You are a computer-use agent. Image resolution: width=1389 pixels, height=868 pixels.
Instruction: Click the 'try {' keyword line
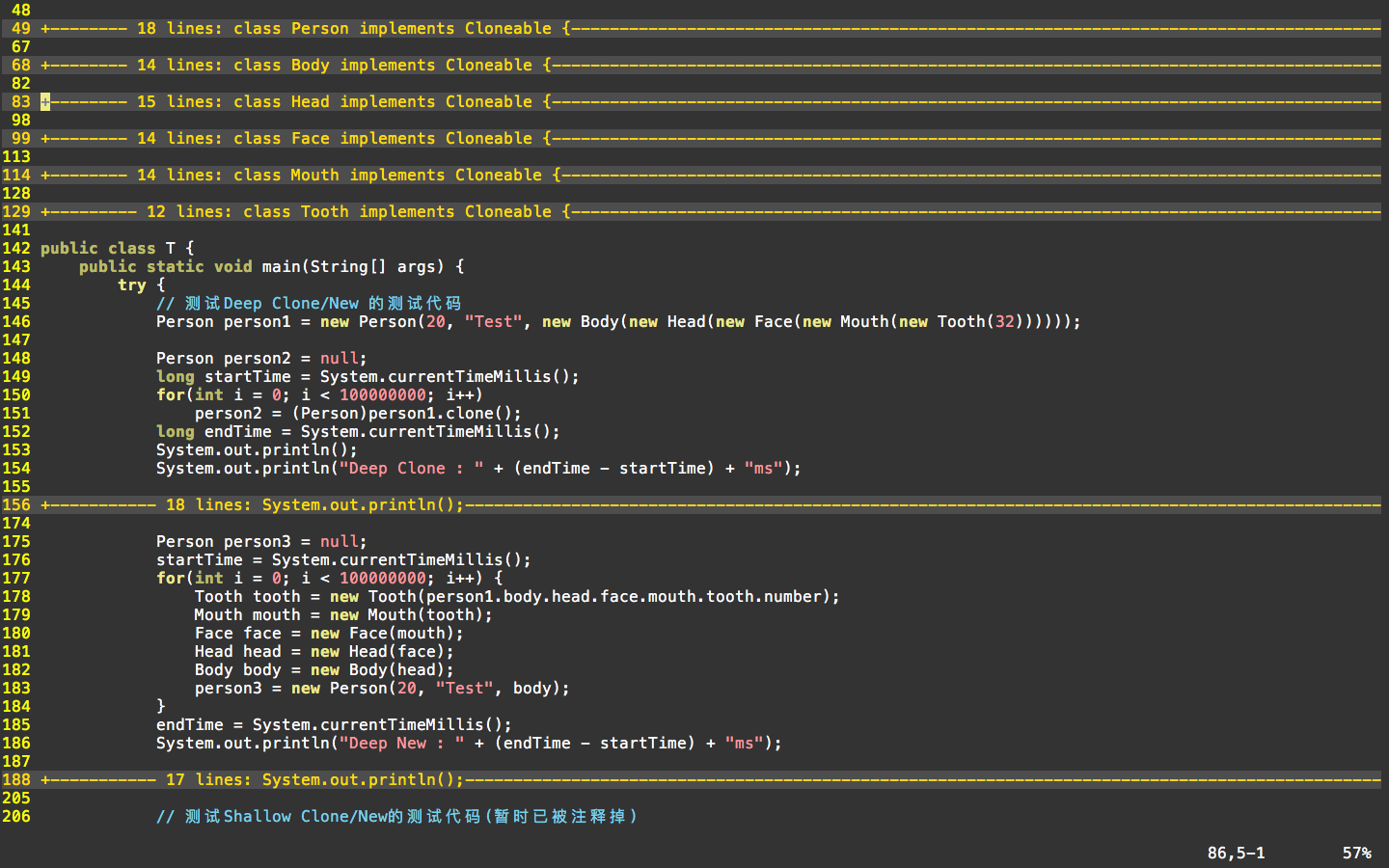[142, 285]
